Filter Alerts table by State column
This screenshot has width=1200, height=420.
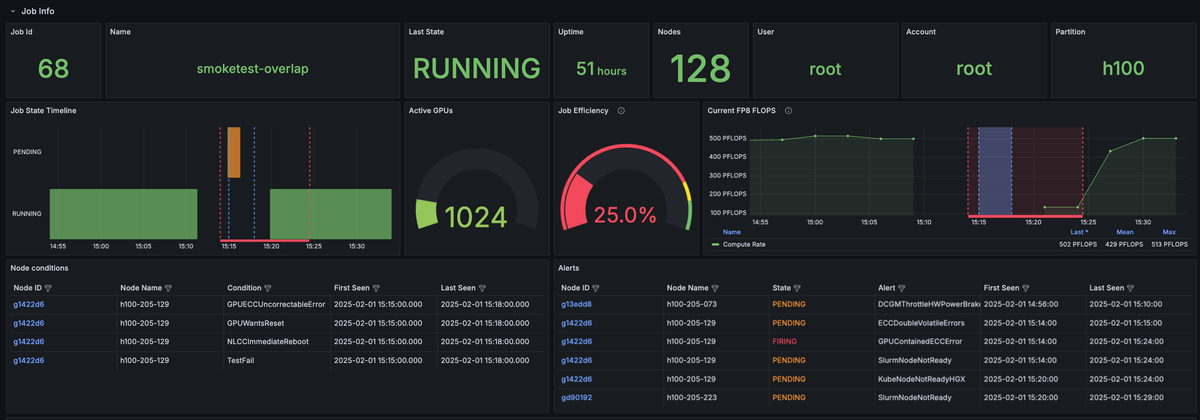pos(799,287)
